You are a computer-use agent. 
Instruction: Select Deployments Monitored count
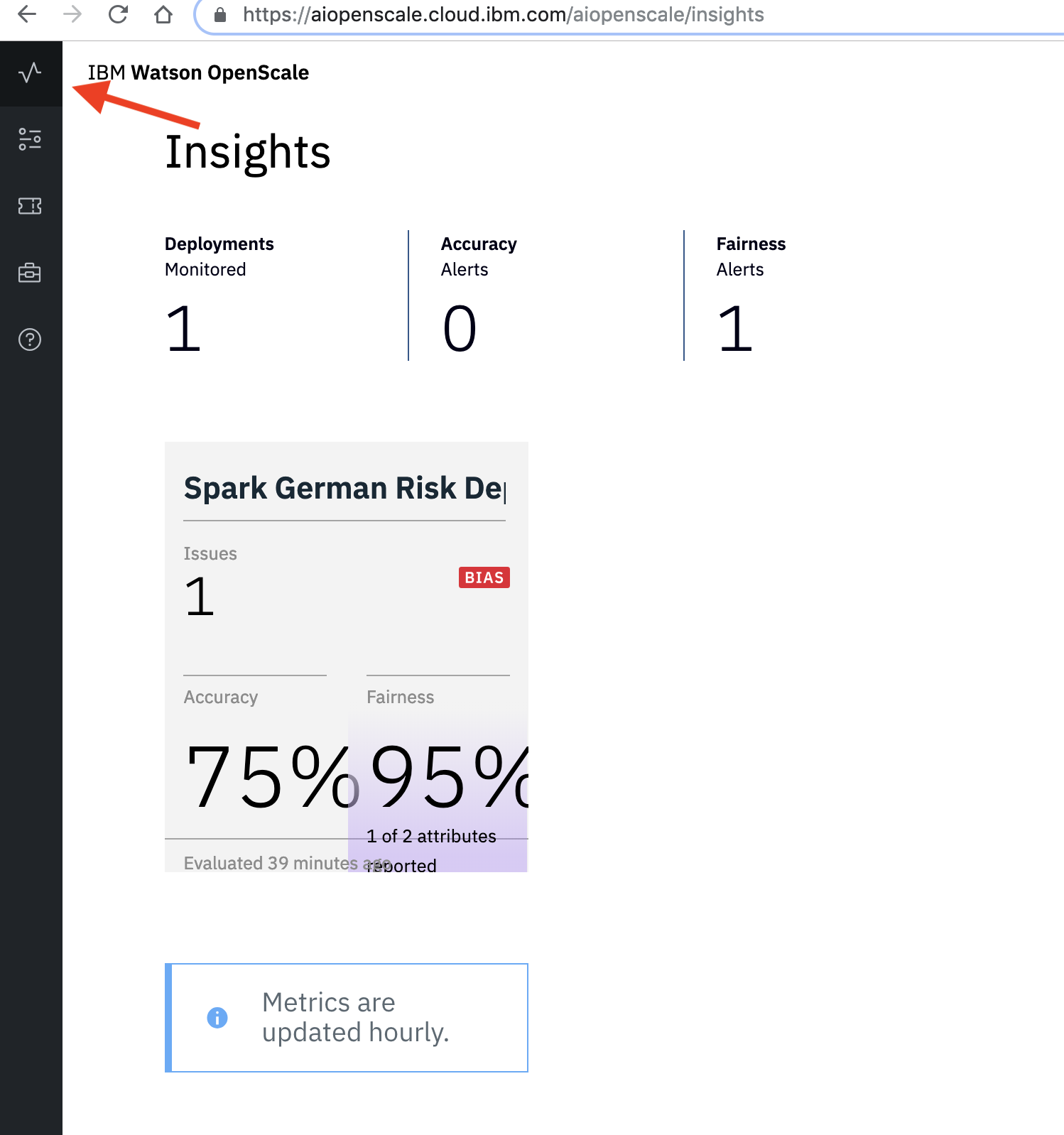coord(184,328)
